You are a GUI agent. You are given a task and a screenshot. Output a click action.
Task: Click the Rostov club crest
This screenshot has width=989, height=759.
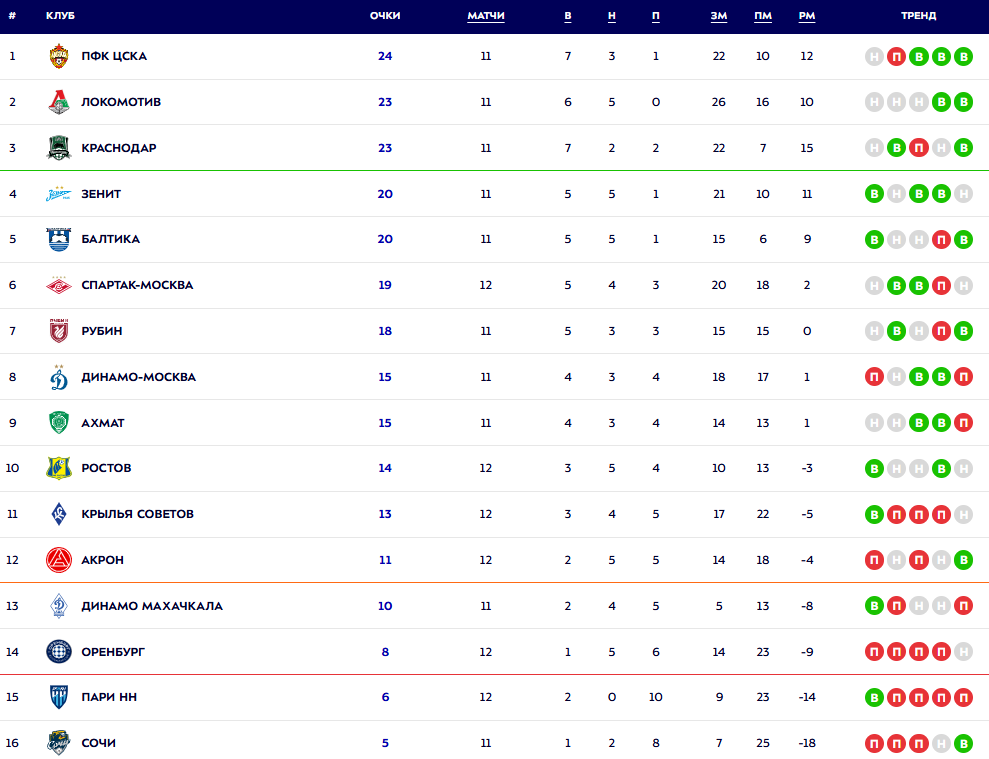[x=59, y=468]
